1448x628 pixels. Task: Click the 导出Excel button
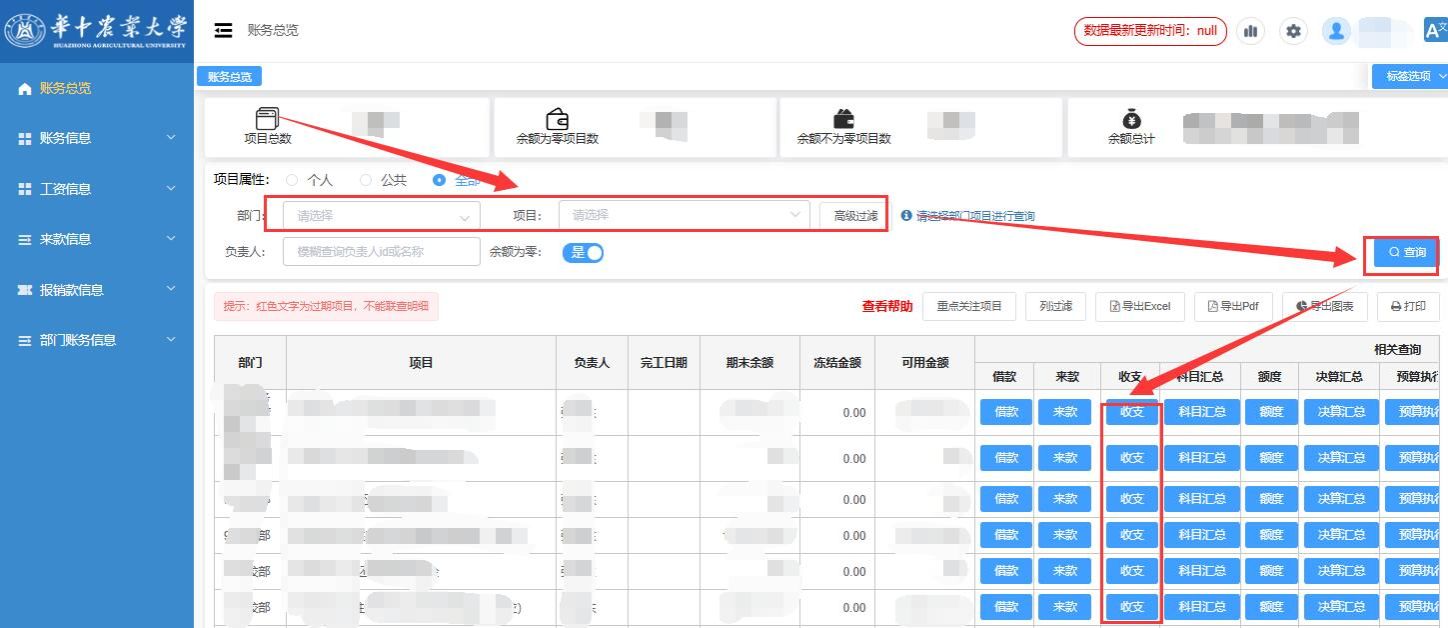[1140, 306]
